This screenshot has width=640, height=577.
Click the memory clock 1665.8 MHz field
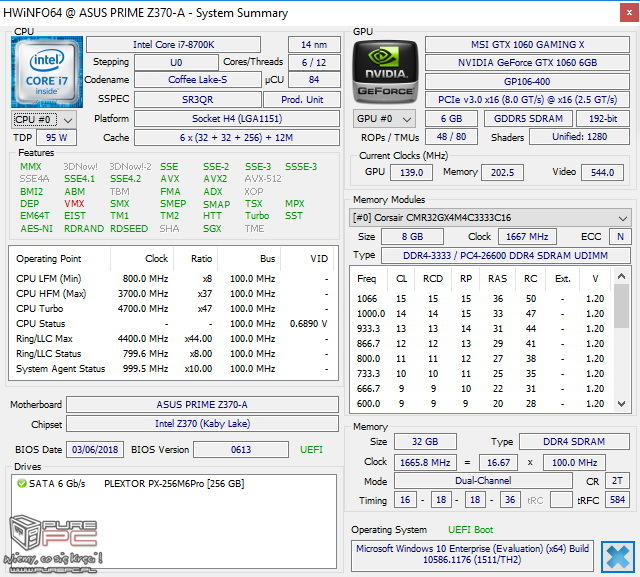click(425, 462)
